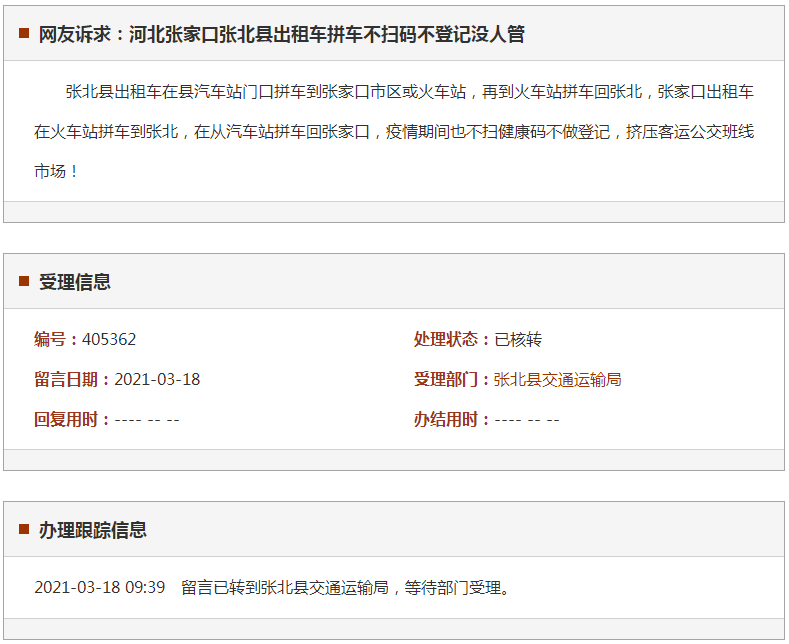Select the status value 已核转

(518, 339)
